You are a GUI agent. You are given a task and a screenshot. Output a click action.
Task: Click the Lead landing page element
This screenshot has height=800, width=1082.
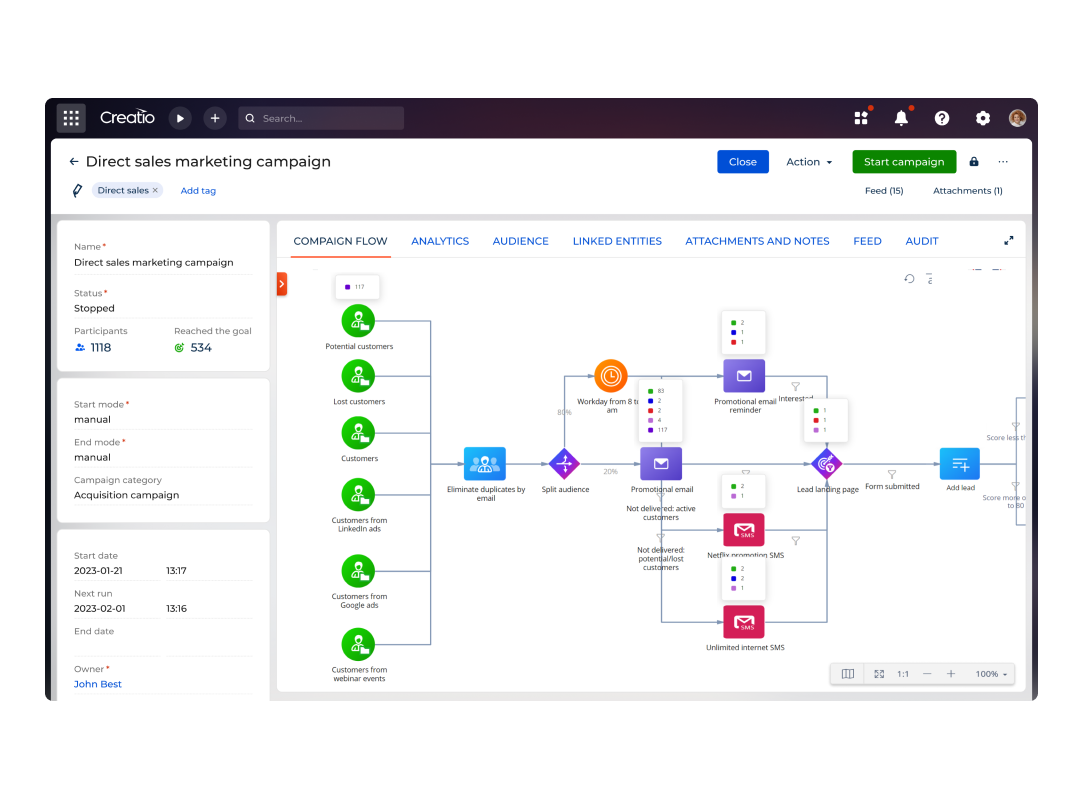pos(825,463)
